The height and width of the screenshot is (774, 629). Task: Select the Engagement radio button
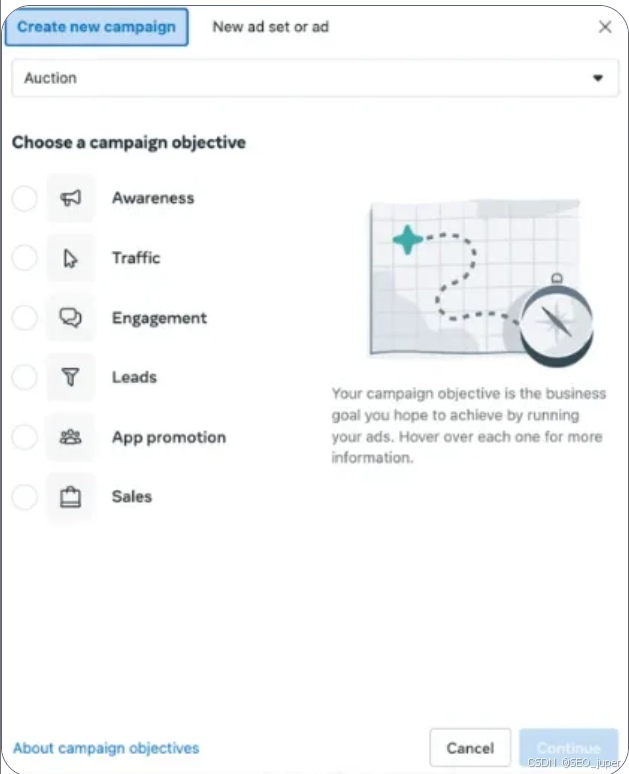24,318
